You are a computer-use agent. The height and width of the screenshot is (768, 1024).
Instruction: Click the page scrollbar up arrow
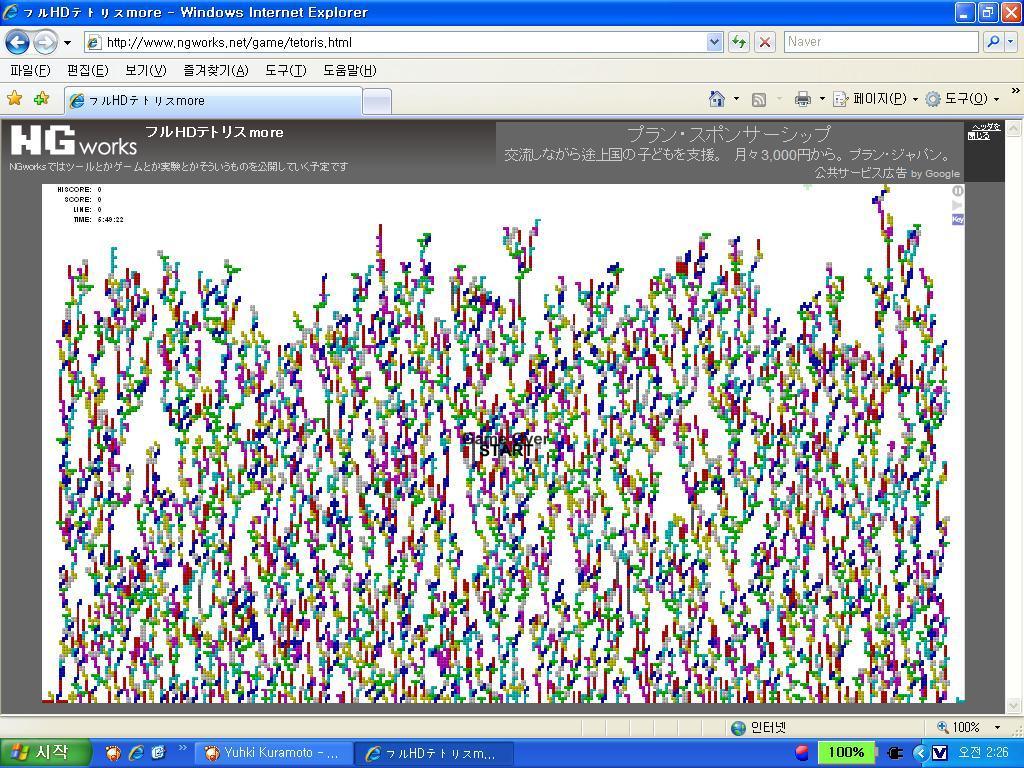click(x=1014, y=127)
